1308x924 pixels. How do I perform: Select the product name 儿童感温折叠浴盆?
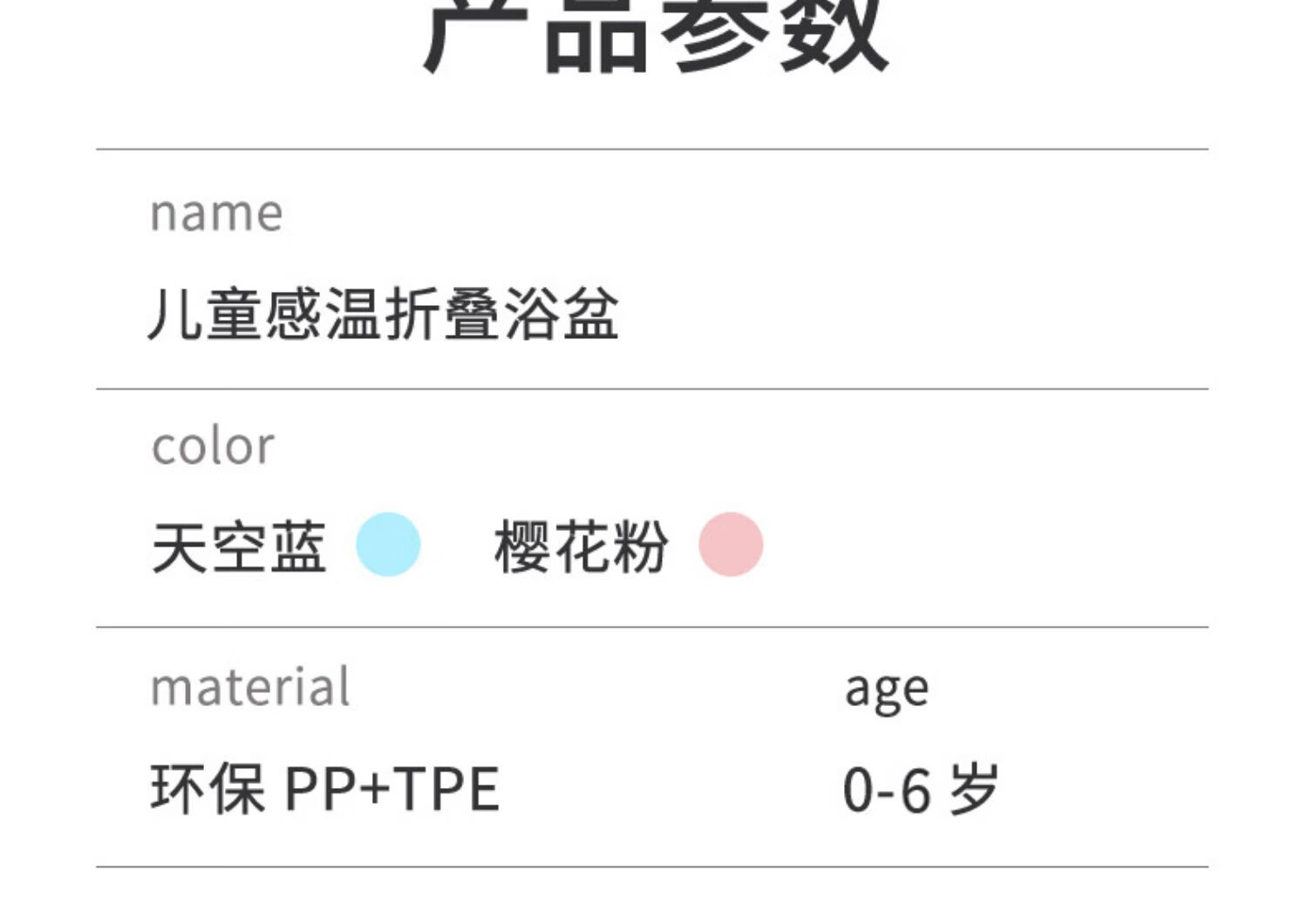(385, 314)
